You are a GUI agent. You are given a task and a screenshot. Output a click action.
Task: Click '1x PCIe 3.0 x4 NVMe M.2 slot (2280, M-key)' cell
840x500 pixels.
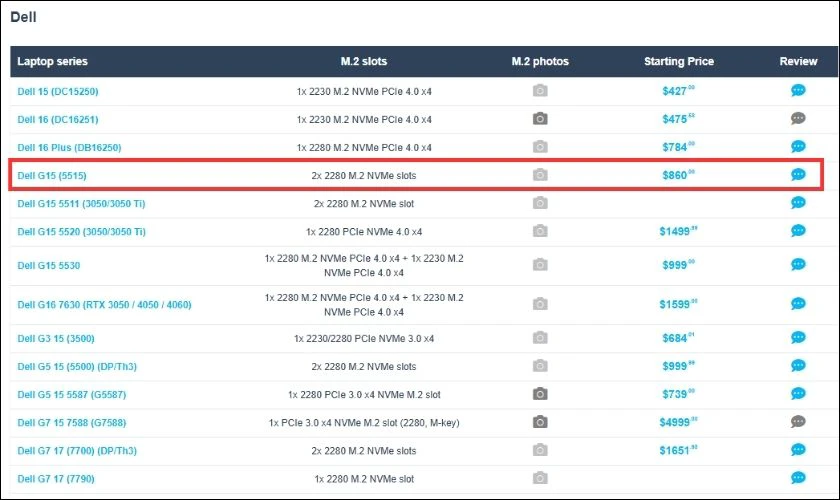(364, 423)
